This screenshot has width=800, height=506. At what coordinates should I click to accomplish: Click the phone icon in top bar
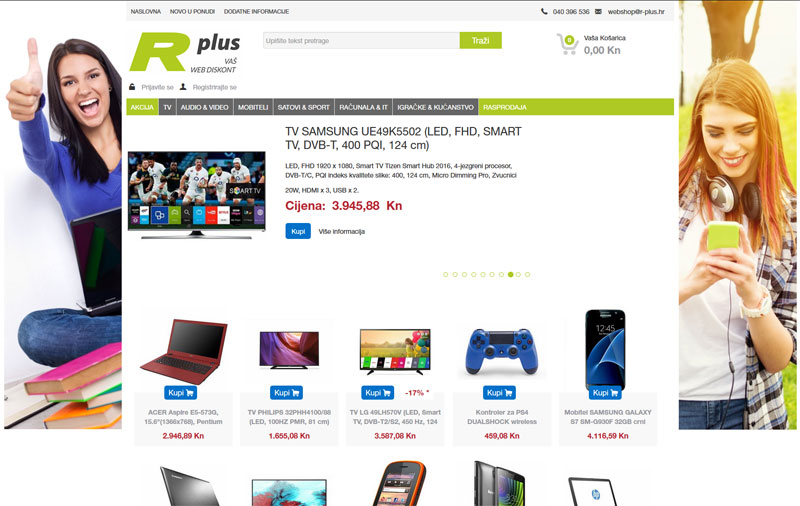pyautogui.click(x=544, y=11)
